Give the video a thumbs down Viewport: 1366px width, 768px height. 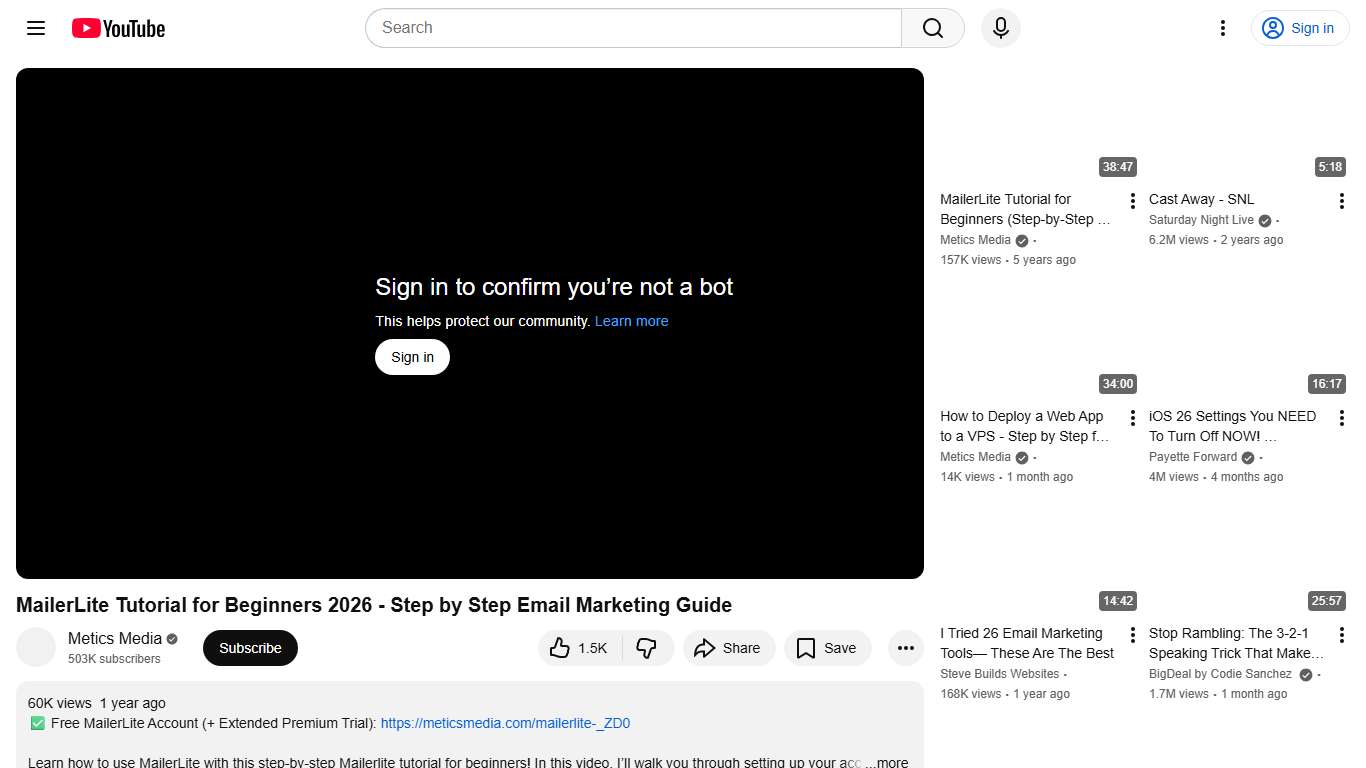click(647, 648)
